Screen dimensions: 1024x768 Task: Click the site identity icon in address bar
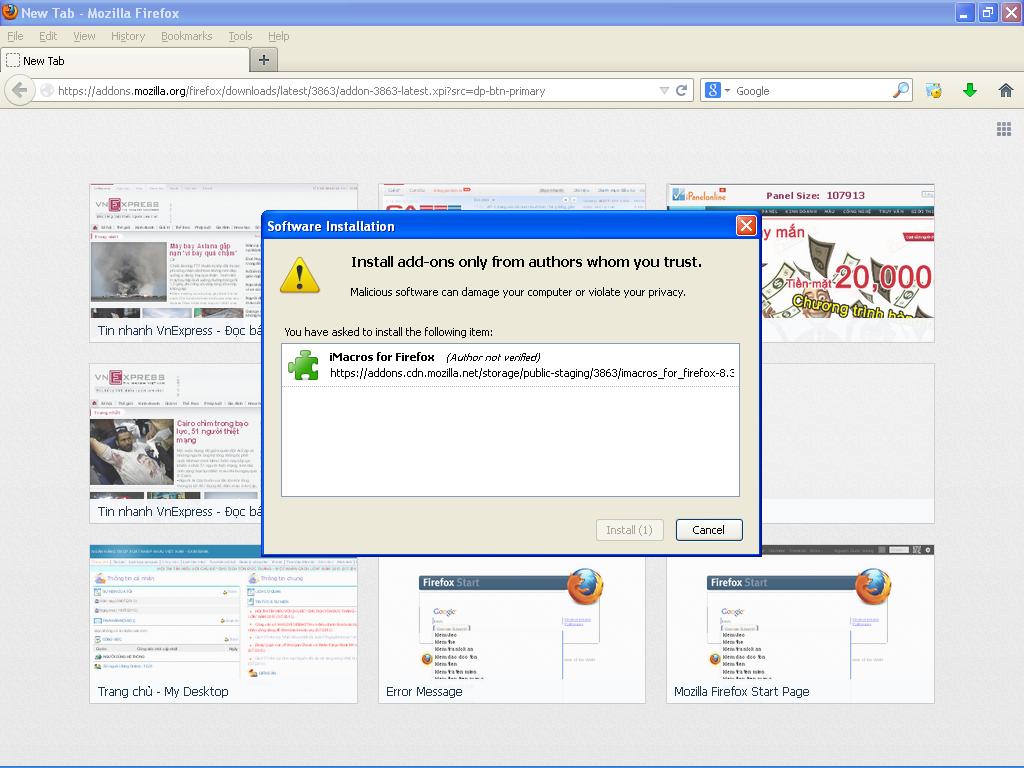pos(46,91)
